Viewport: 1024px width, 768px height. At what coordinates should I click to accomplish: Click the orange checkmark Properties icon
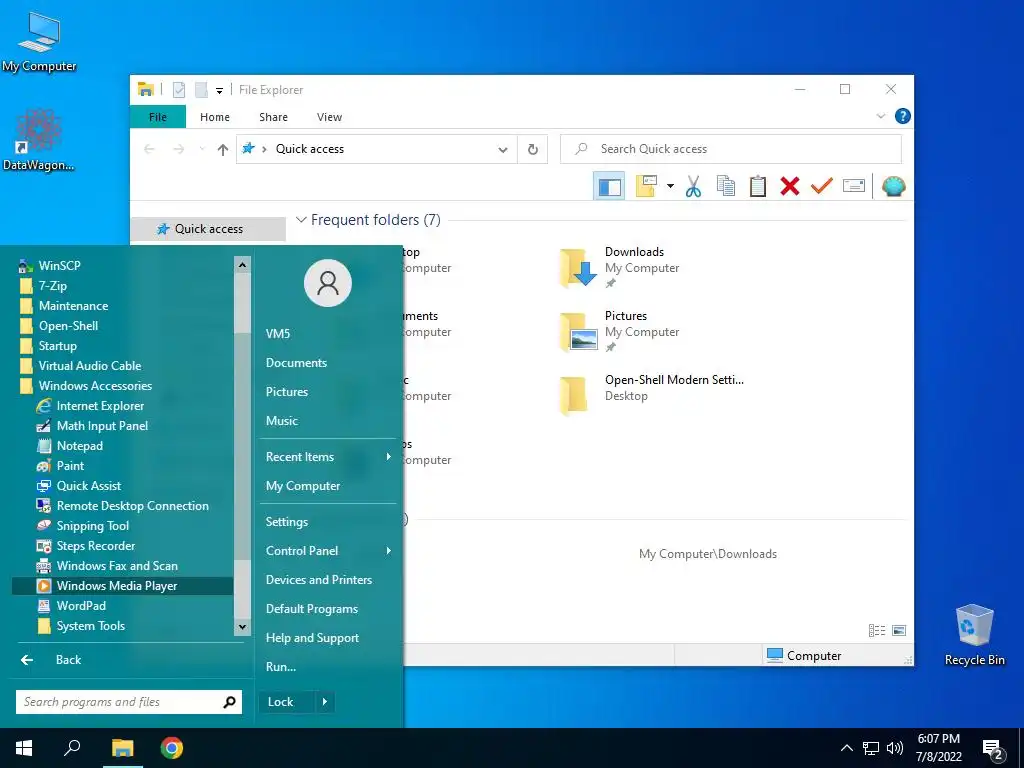pos(822,187)
